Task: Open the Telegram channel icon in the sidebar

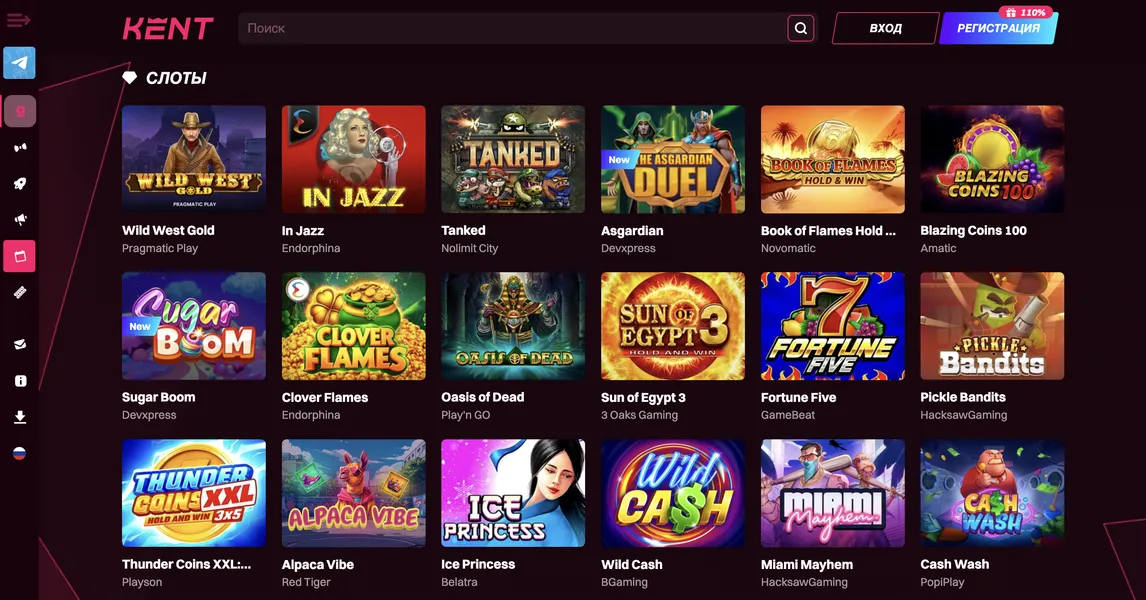Action: (19, 62)
